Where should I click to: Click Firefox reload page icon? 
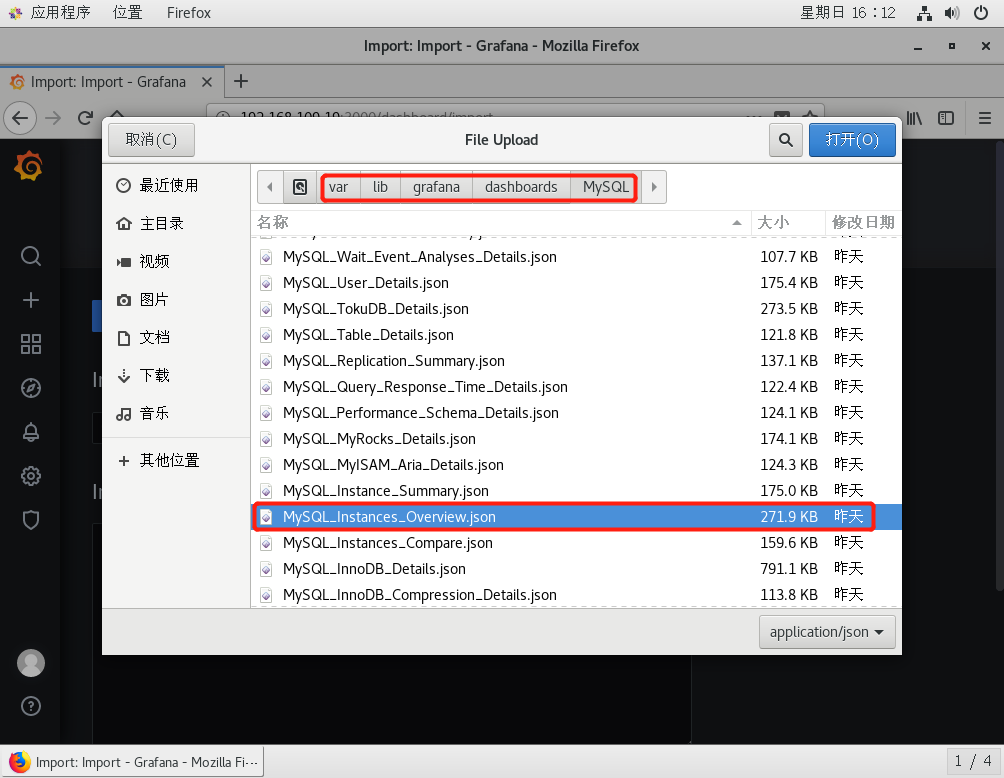pyautogui.click(x=85, y=118)
